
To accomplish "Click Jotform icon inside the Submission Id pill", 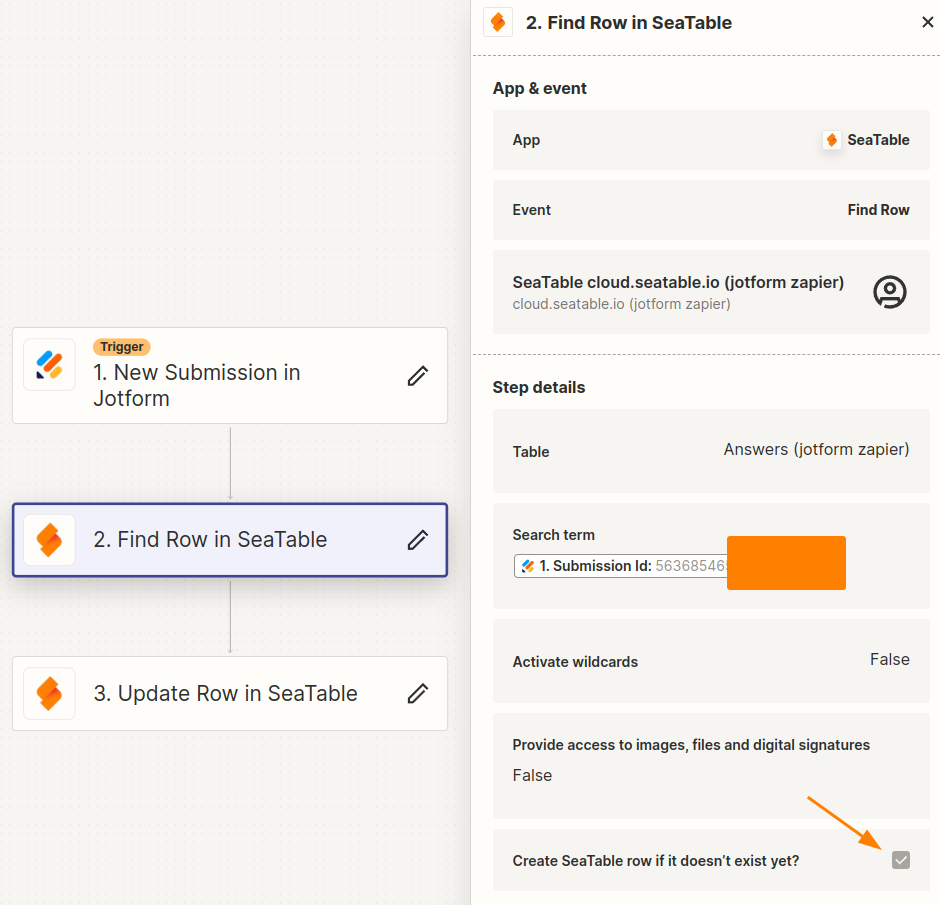I will tap(528, 566).
